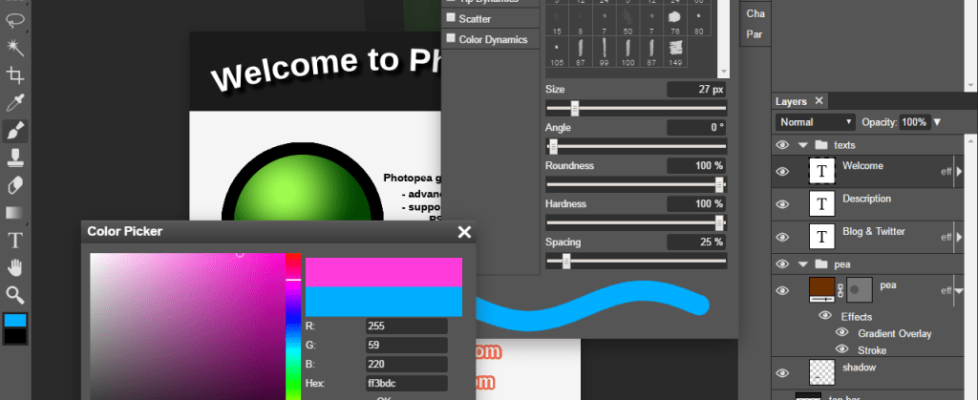Click the brush Size value field
Image resolution: width=978 pixels, height=400 pixels.
pos(696,89)
